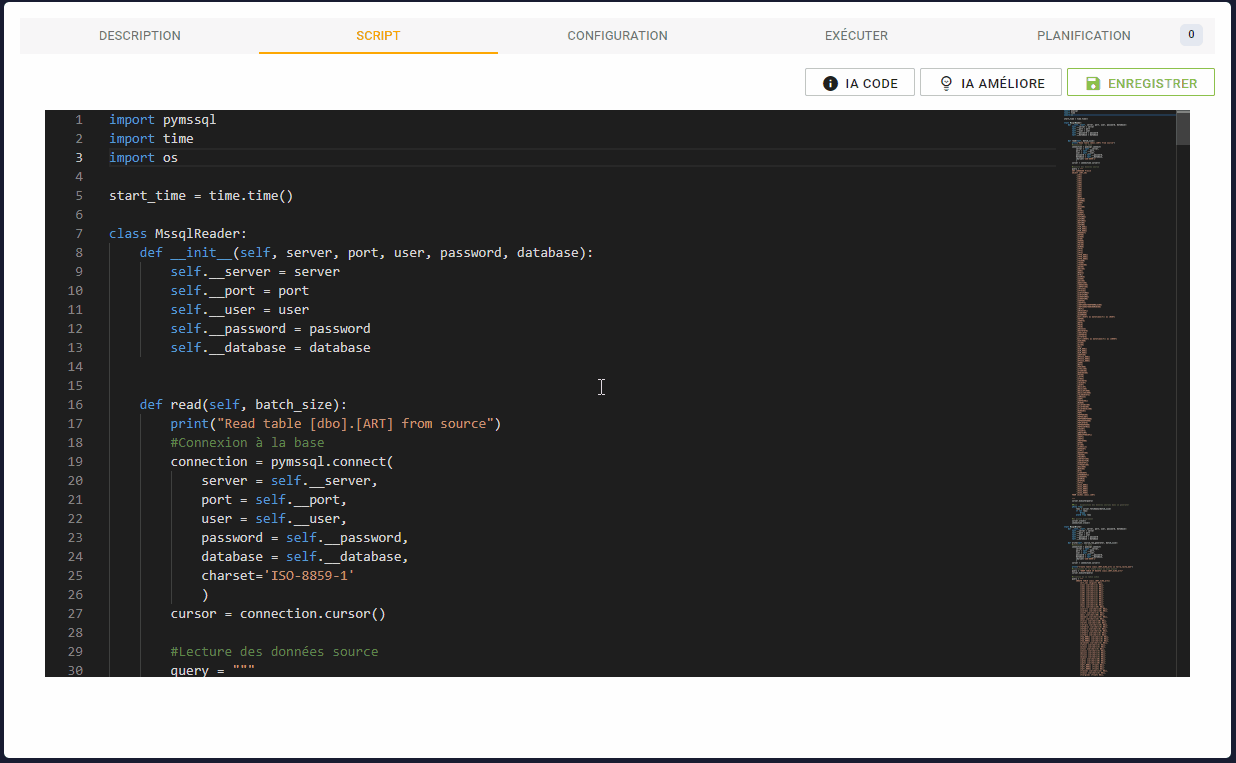Click comment '#Lecture des données source'
The height and width of the screenshot is (763, 1236).
coord(274,651)
